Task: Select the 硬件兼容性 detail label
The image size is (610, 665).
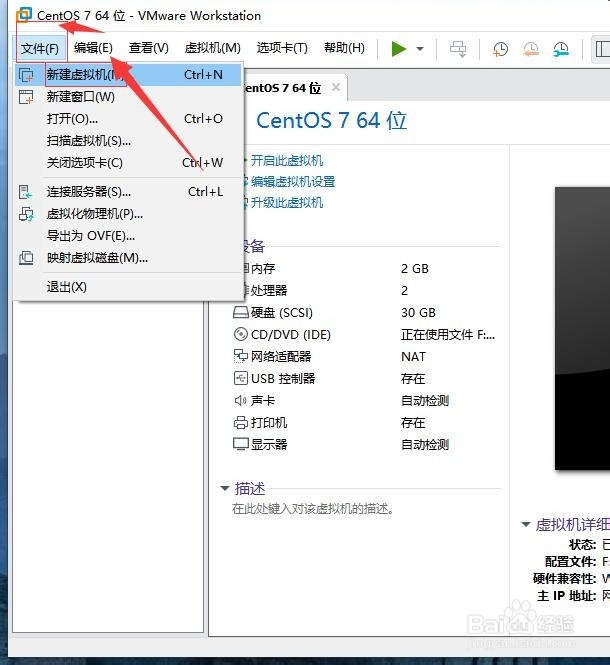Action: [565, 578]
